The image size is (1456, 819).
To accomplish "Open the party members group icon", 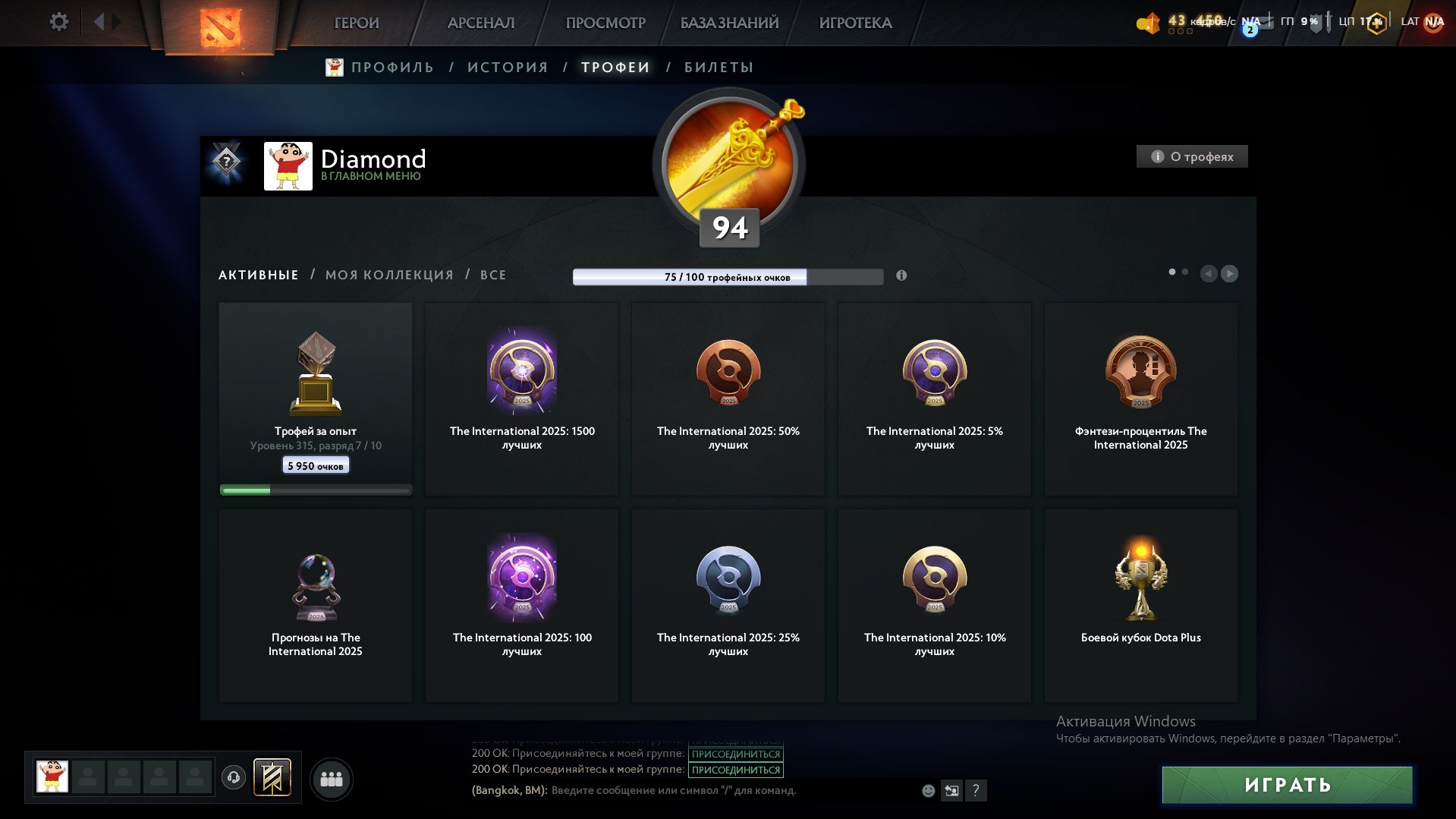I will click(x=332, y=779).
